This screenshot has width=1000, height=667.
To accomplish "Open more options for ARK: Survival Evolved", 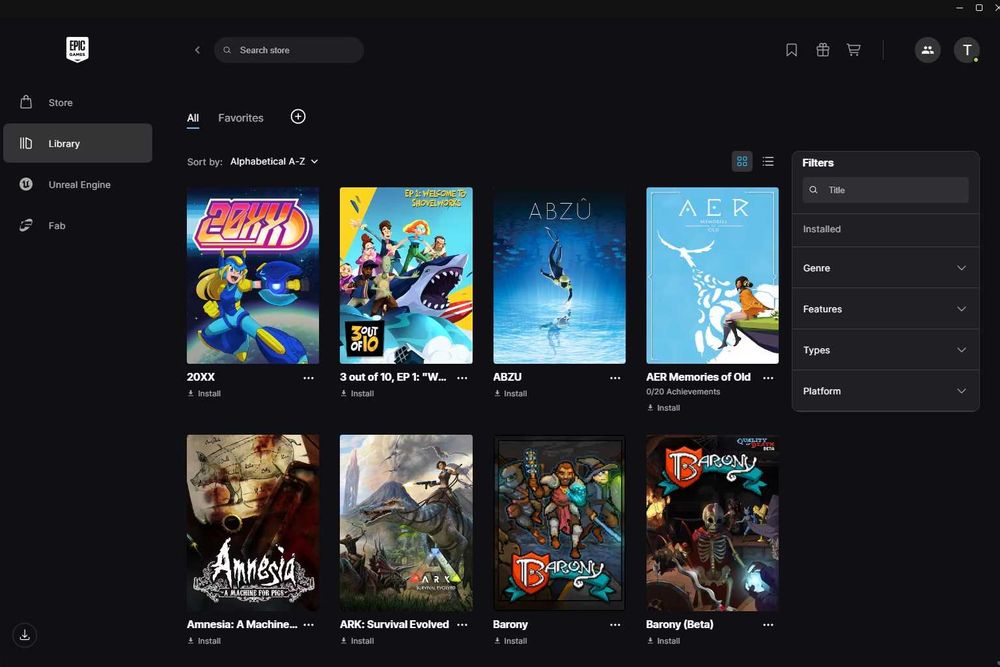I will coord(462,625).
